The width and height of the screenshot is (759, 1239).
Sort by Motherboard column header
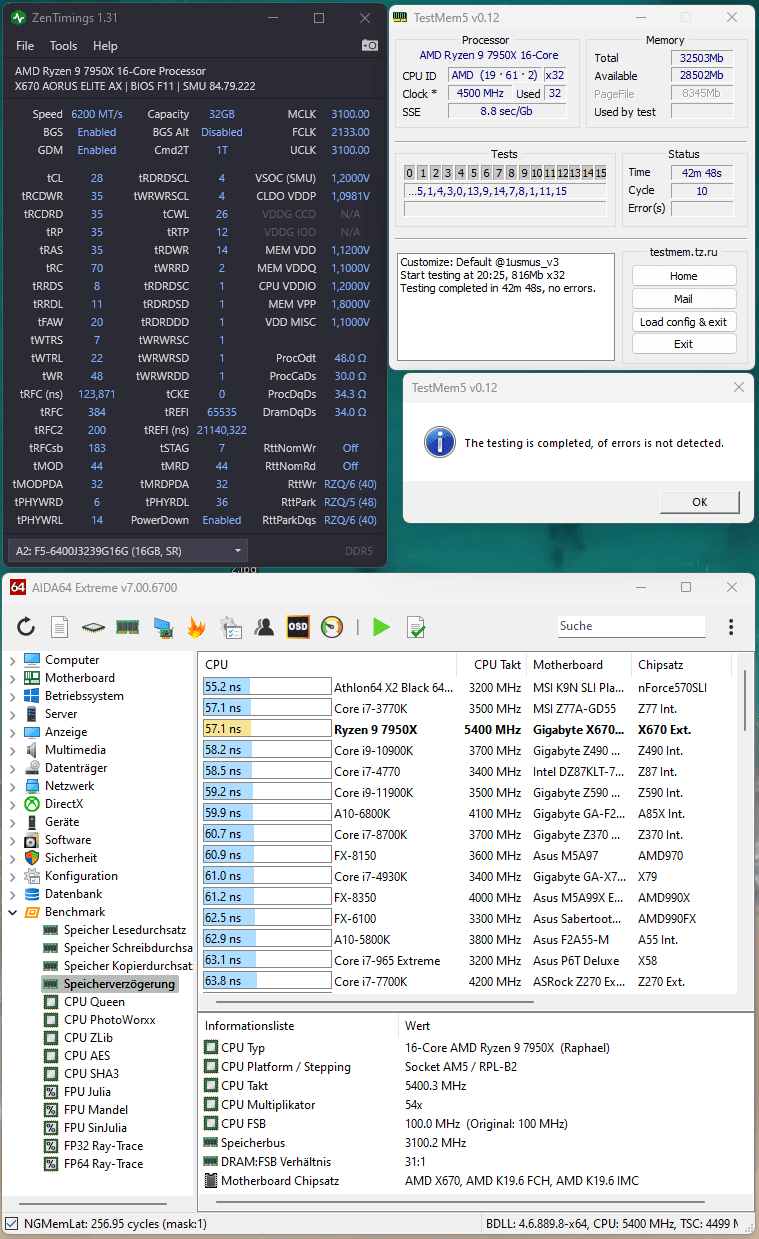[580, 664]
